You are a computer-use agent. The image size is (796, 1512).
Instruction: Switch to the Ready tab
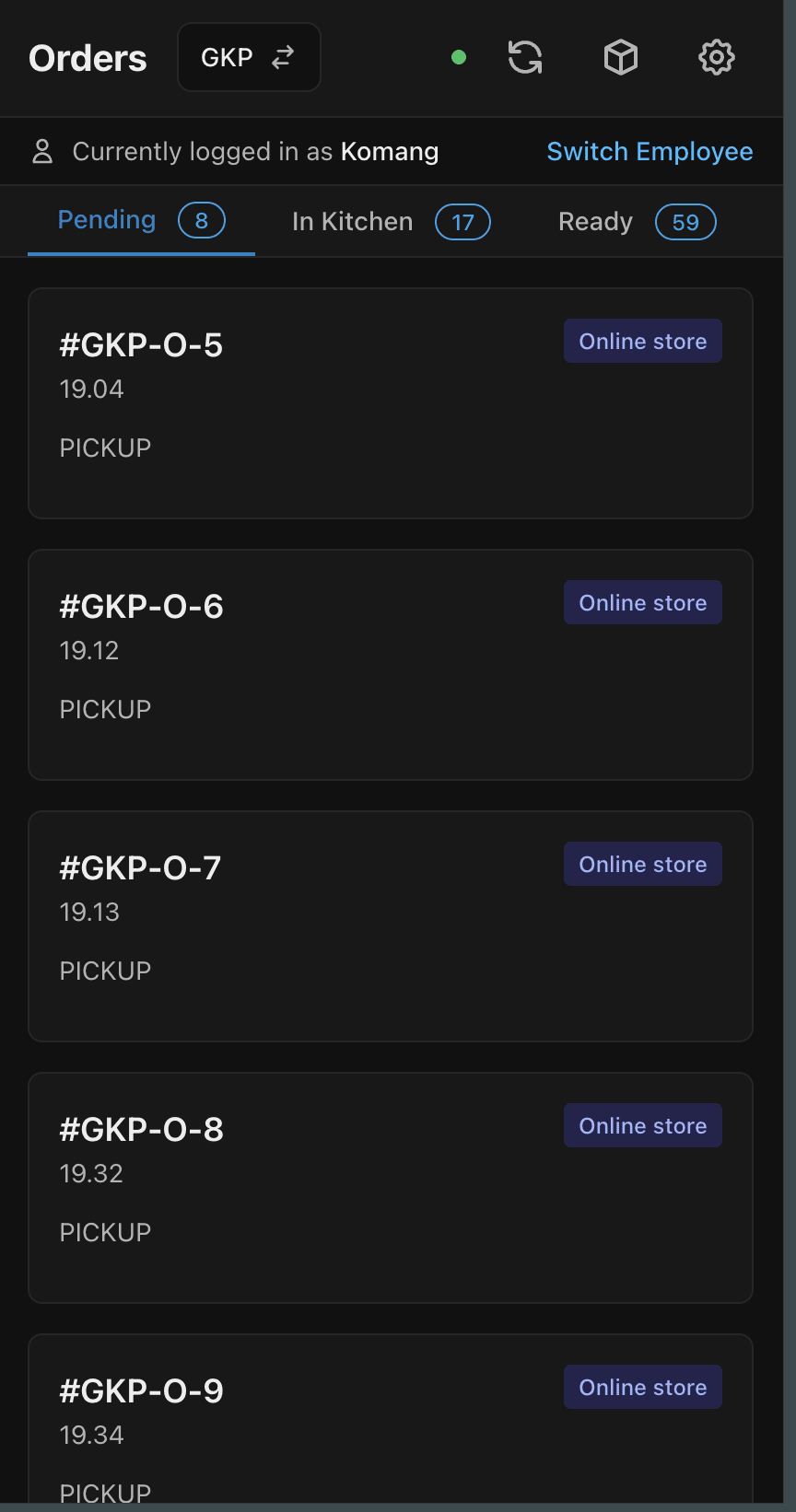point(595,221)
